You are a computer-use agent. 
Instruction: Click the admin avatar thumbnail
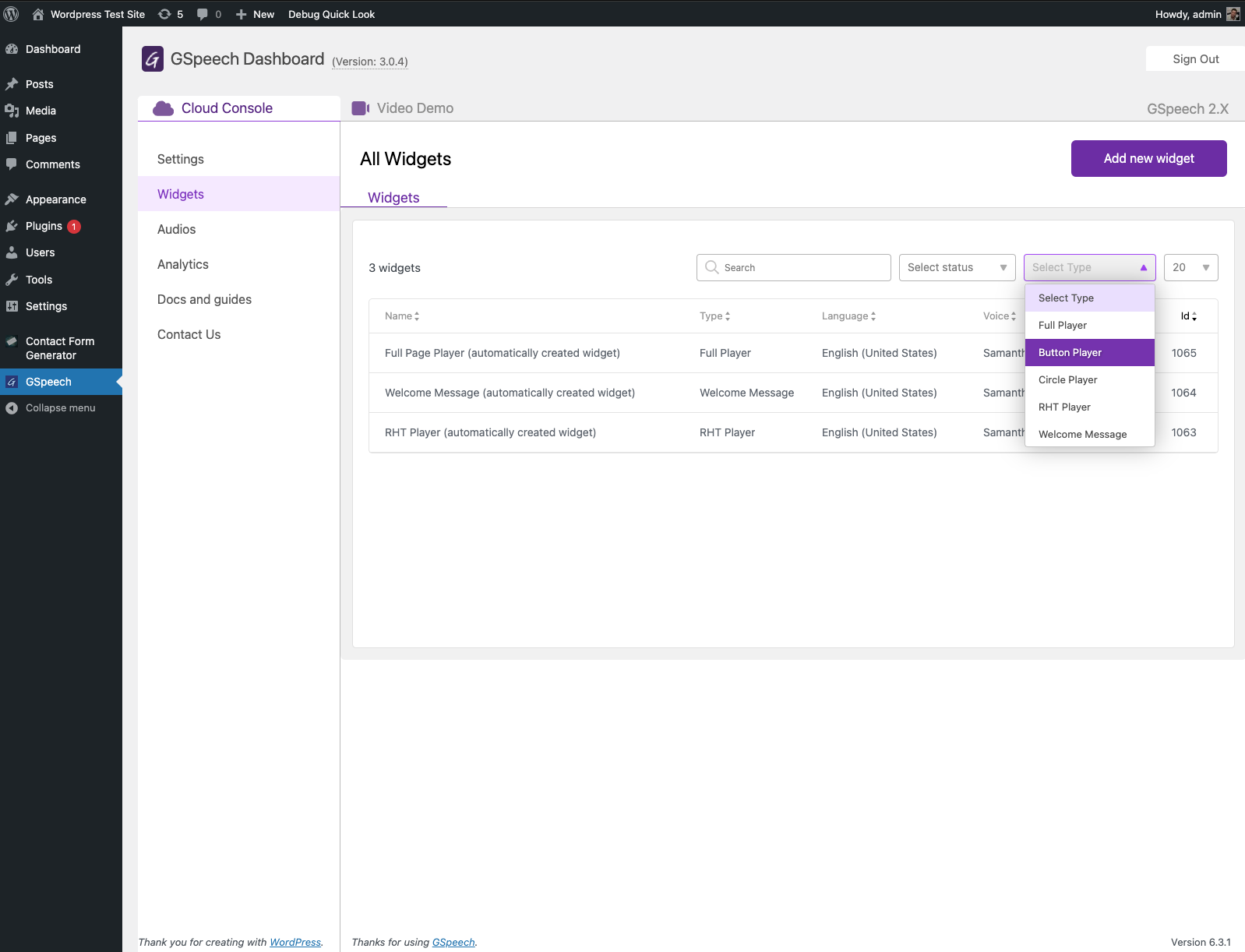coord(1233,14)
